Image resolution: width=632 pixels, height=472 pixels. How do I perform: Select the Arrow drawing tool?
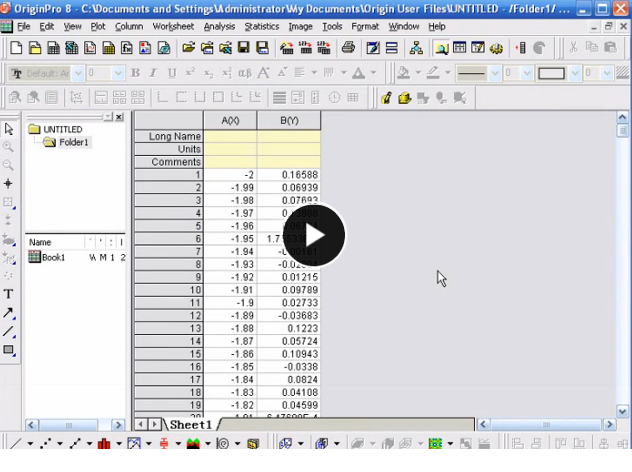coord(8,313)
